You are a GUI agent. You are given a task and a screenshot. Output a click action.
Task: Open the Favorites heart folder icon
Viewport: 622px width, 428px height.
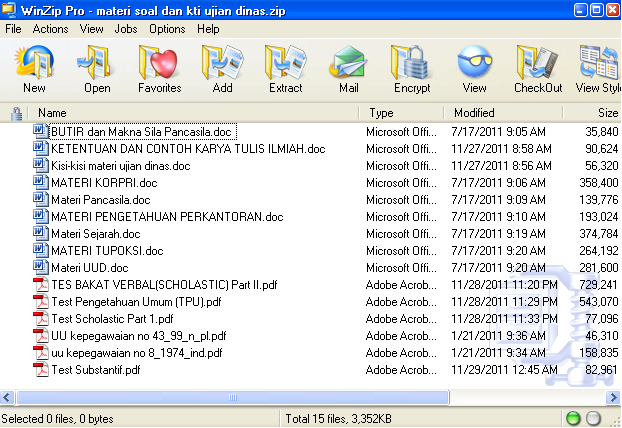(x=159, y=62)
